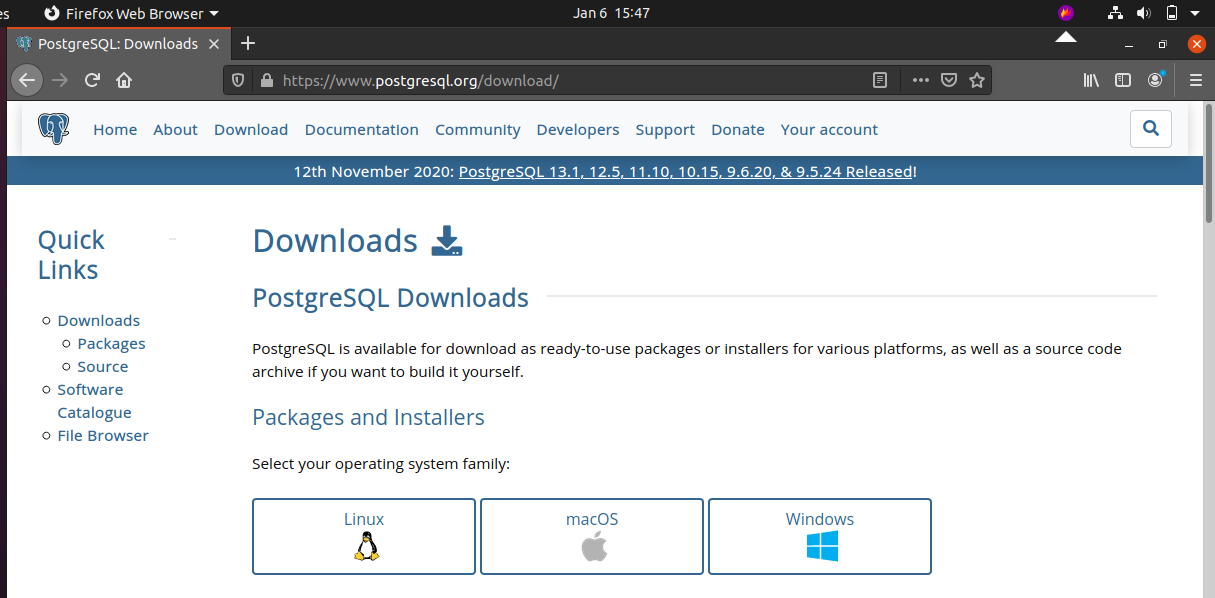Toggle Reader View icon in address bar
This screenshot has height=598, width=1215.
[880, 81]
